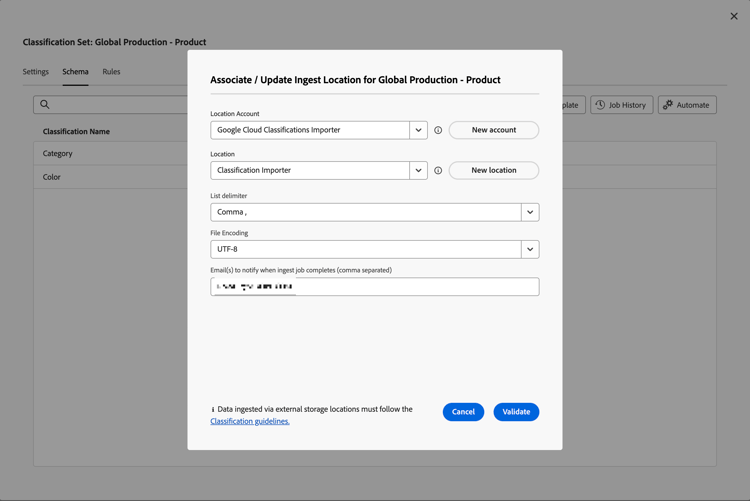Image resolution: width=750 pixels, height=501 pixels.
Task: Go to the Rules tab
Action: [x=111, y=72]
